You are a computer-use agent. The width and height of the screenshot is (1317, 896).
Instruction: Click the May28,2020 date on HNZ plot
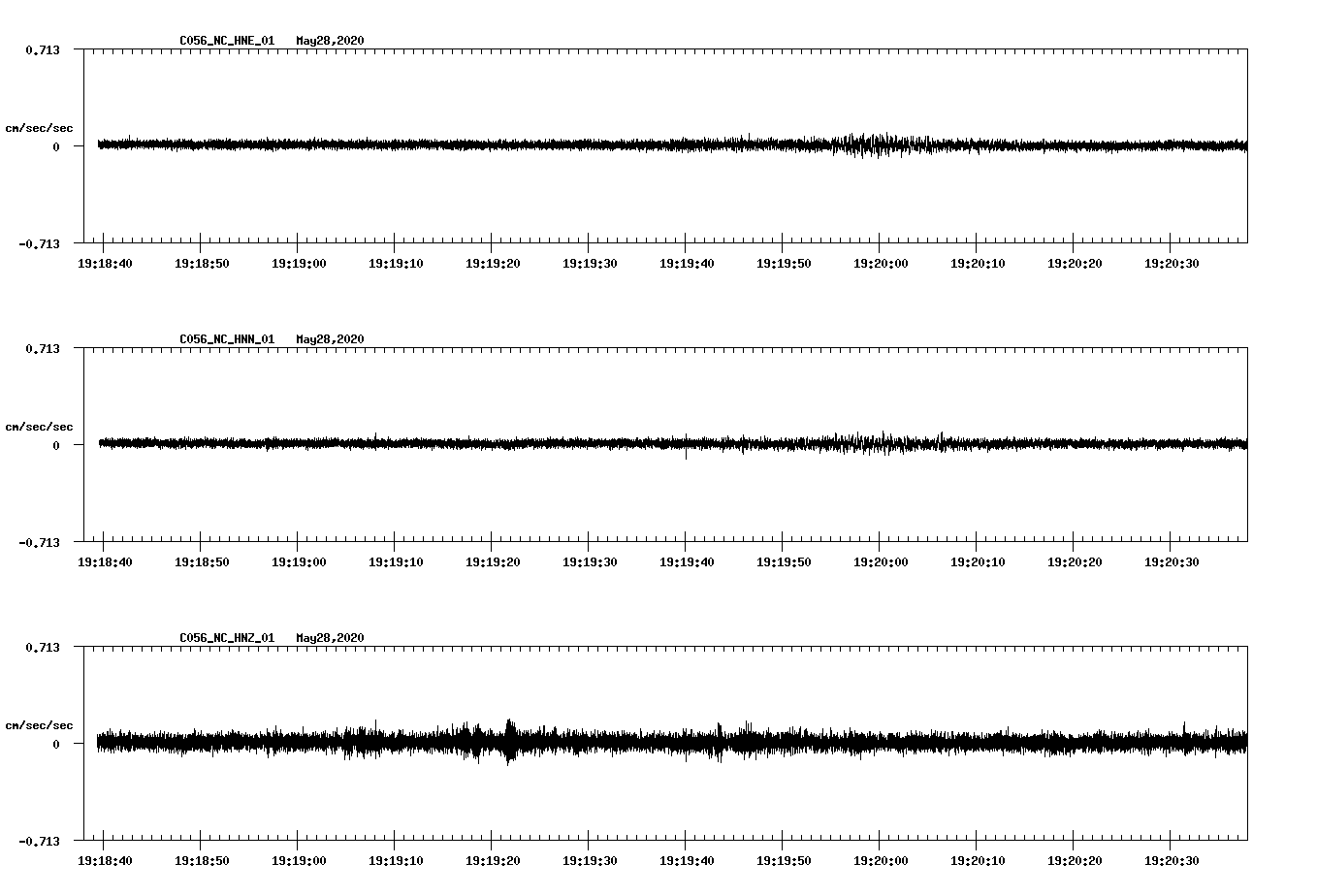tap(330, 638)
